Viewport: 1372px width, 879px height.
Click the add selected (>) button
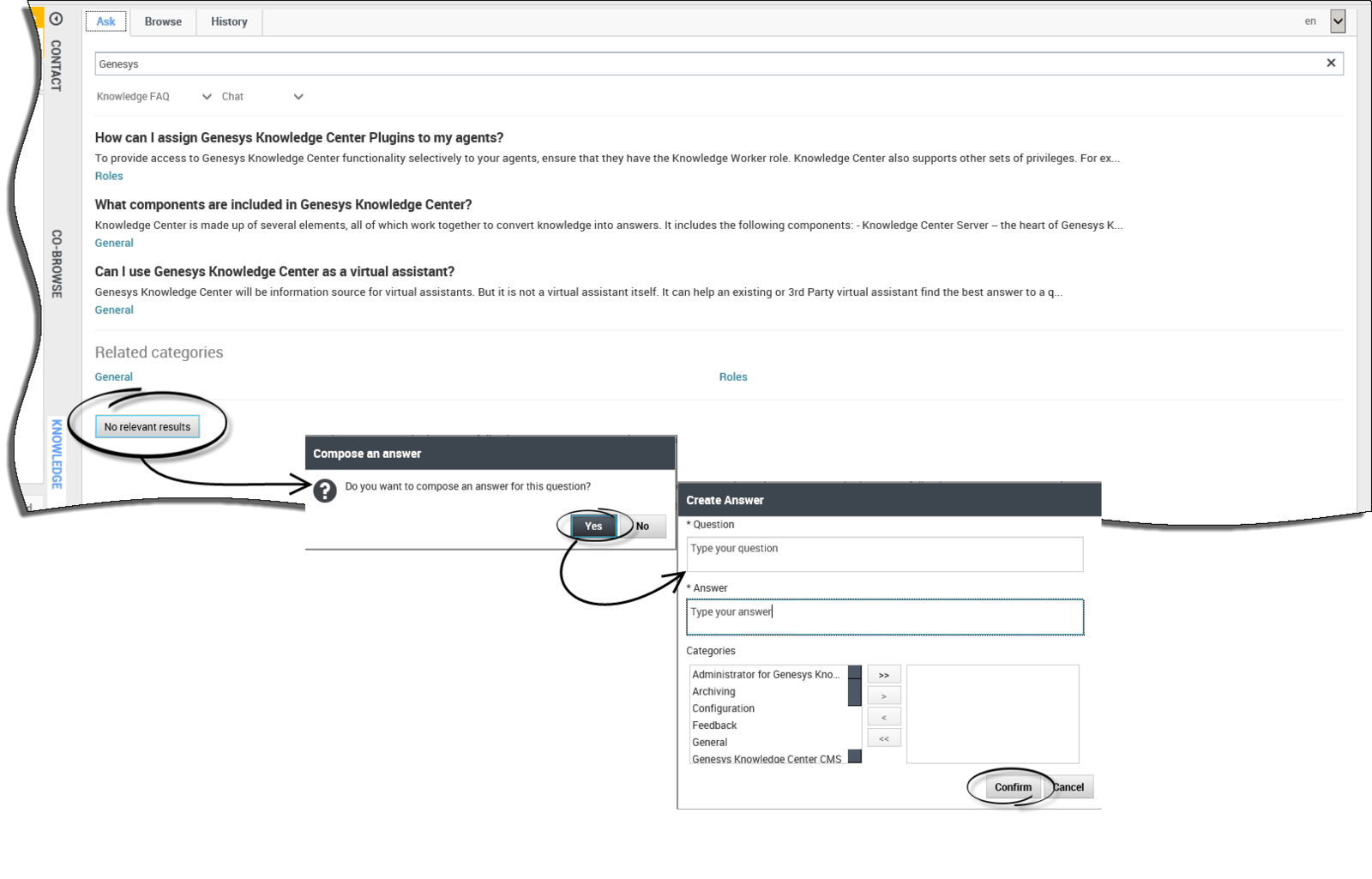(x=884, y=696)
